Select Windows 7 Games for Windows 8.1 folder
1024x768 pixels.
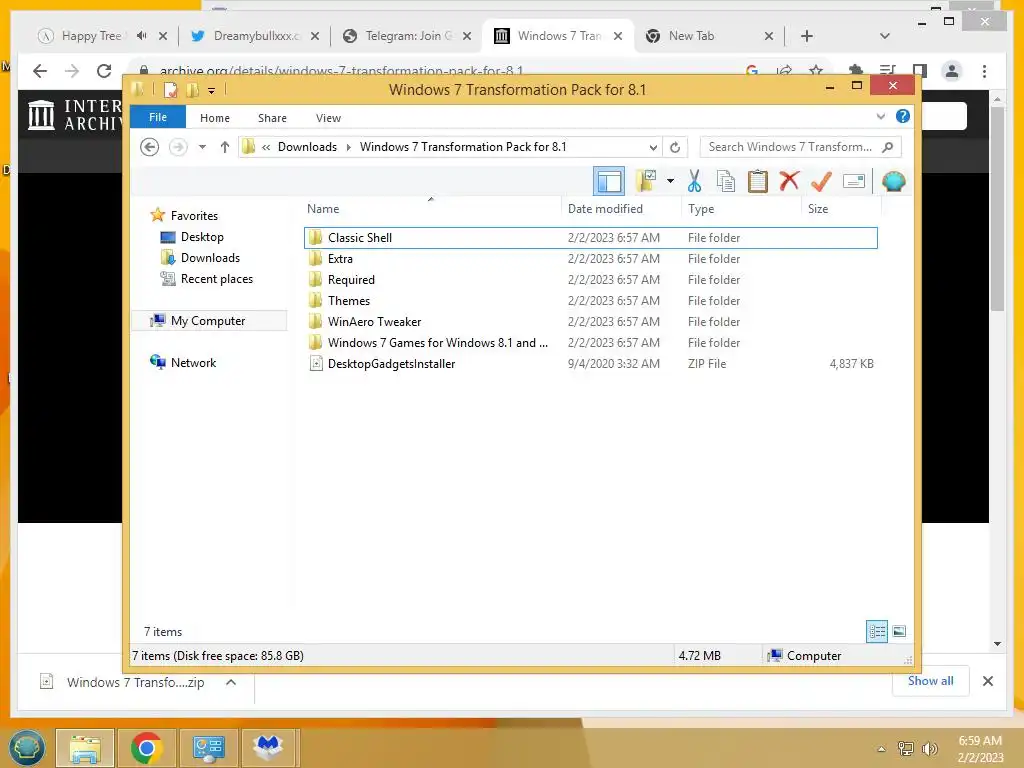590,342
